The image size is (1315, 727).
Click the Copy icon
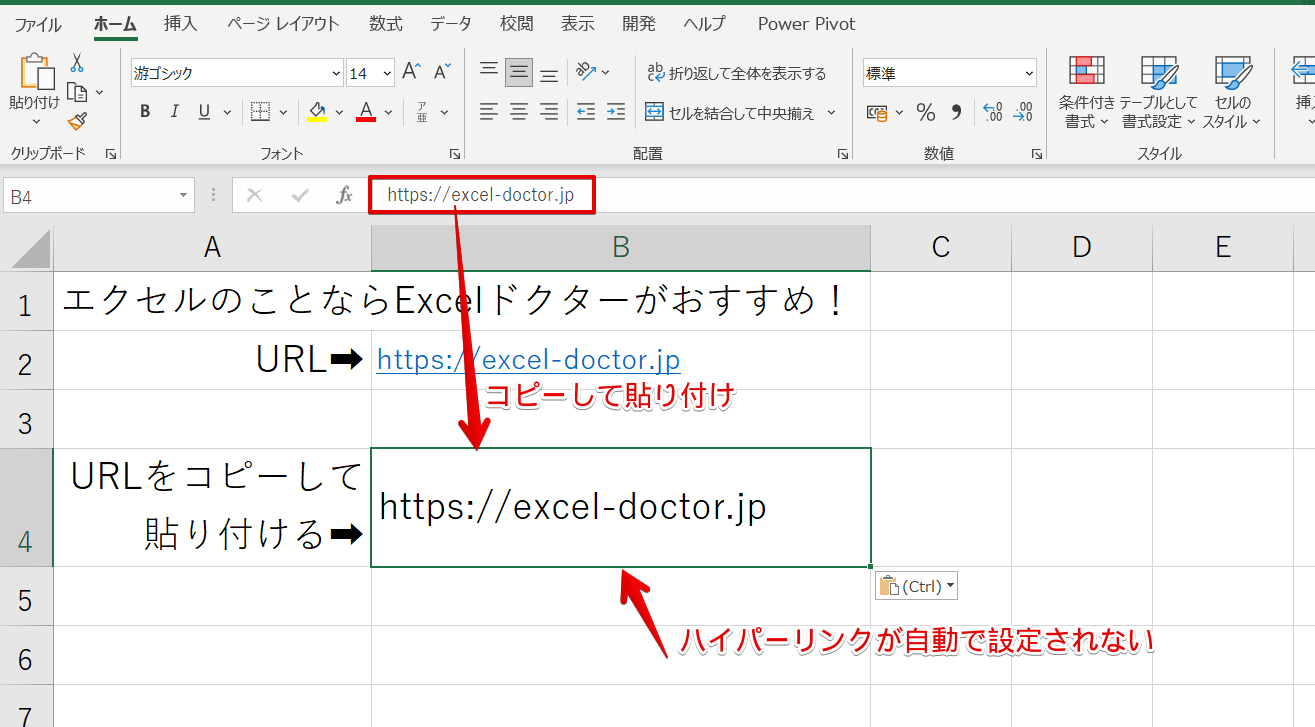tap(77, 92)
